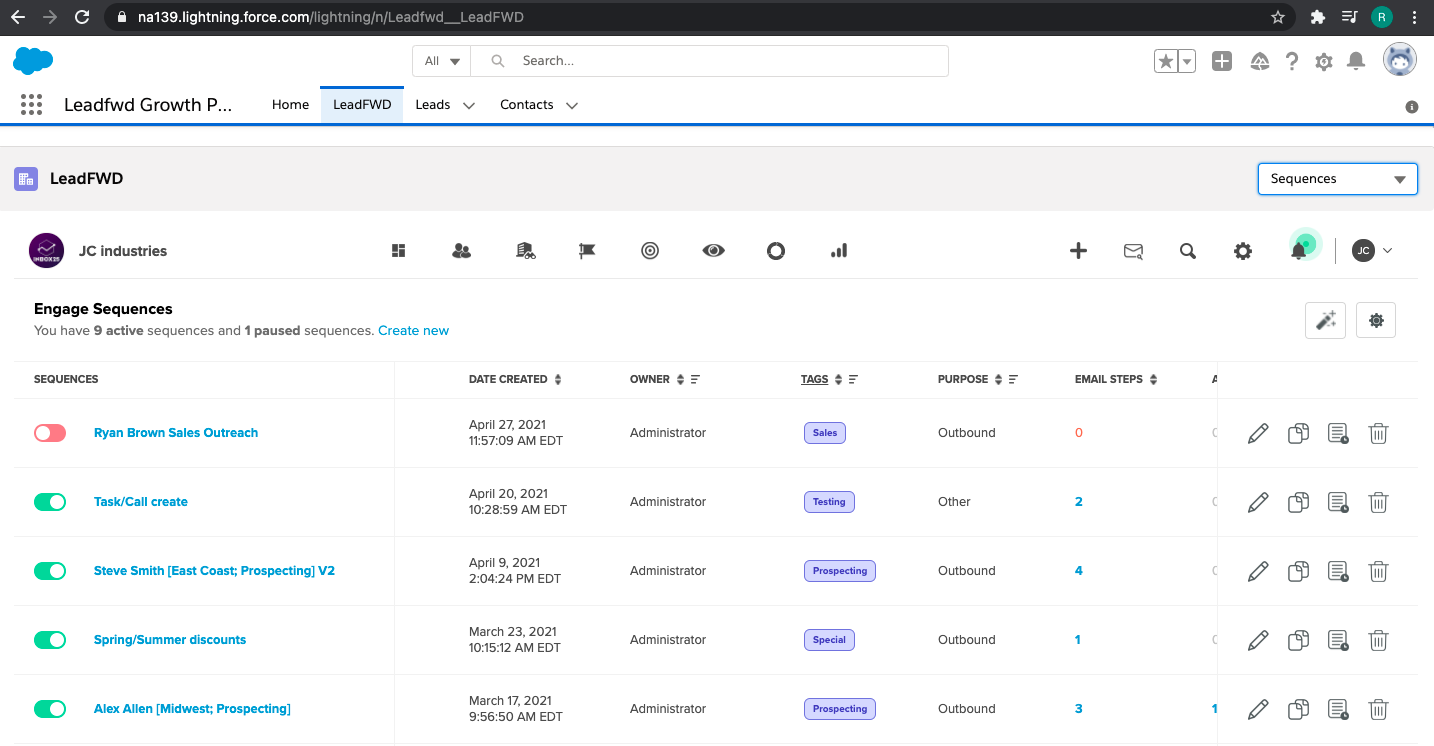Pause the Alex Allen Midwest toggle
This screenshot has height=746, width=1434.
(x=50, y=709)
